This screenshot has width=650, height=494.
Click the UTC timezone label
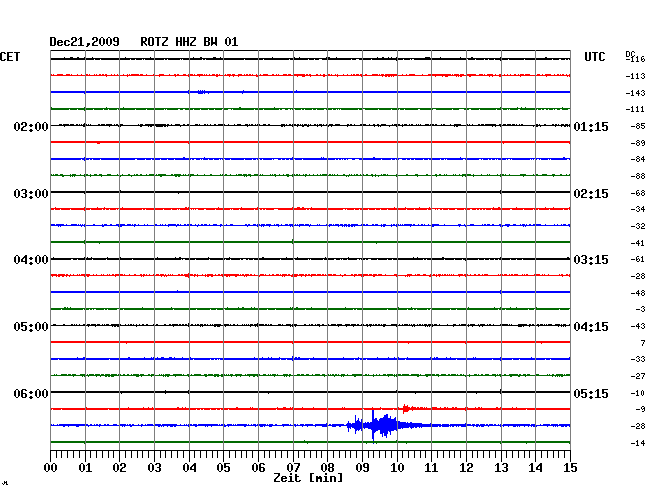pyautogui.click(x=594, y=57)
